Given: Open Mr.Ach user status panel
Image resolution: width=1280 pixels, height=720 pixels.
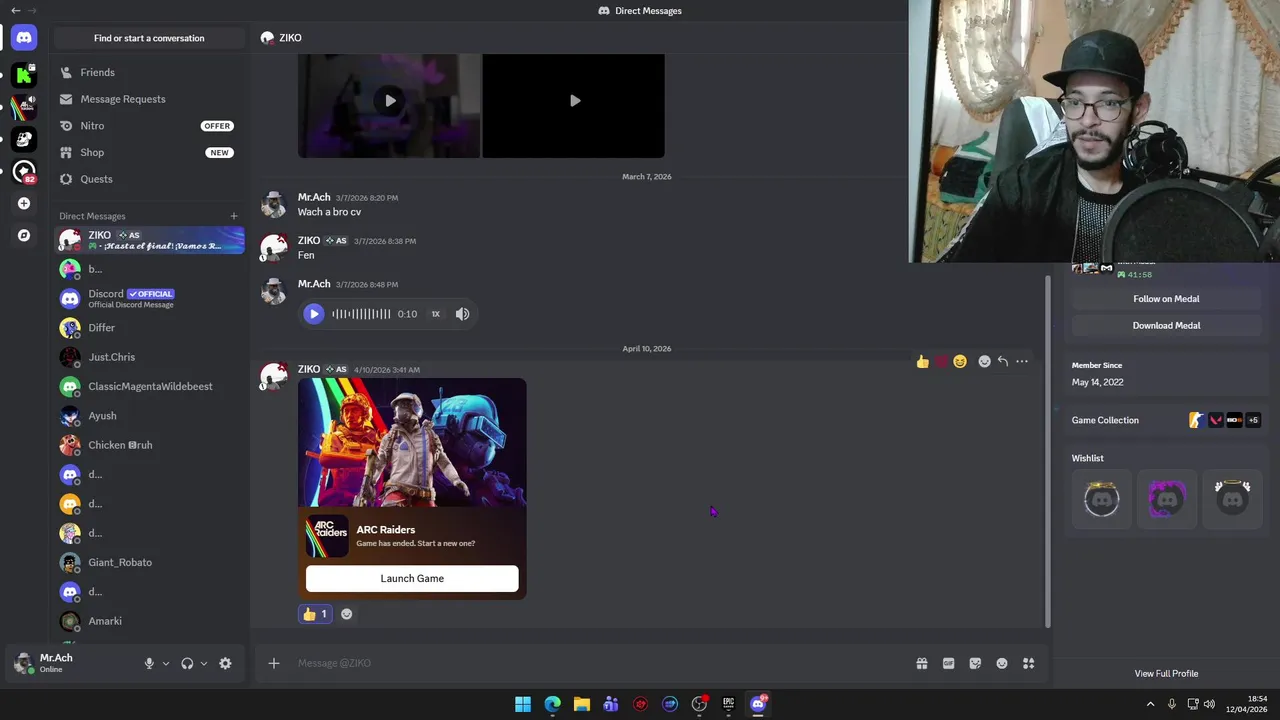Looking at the screenshot, I should click(x=57, y=663).
